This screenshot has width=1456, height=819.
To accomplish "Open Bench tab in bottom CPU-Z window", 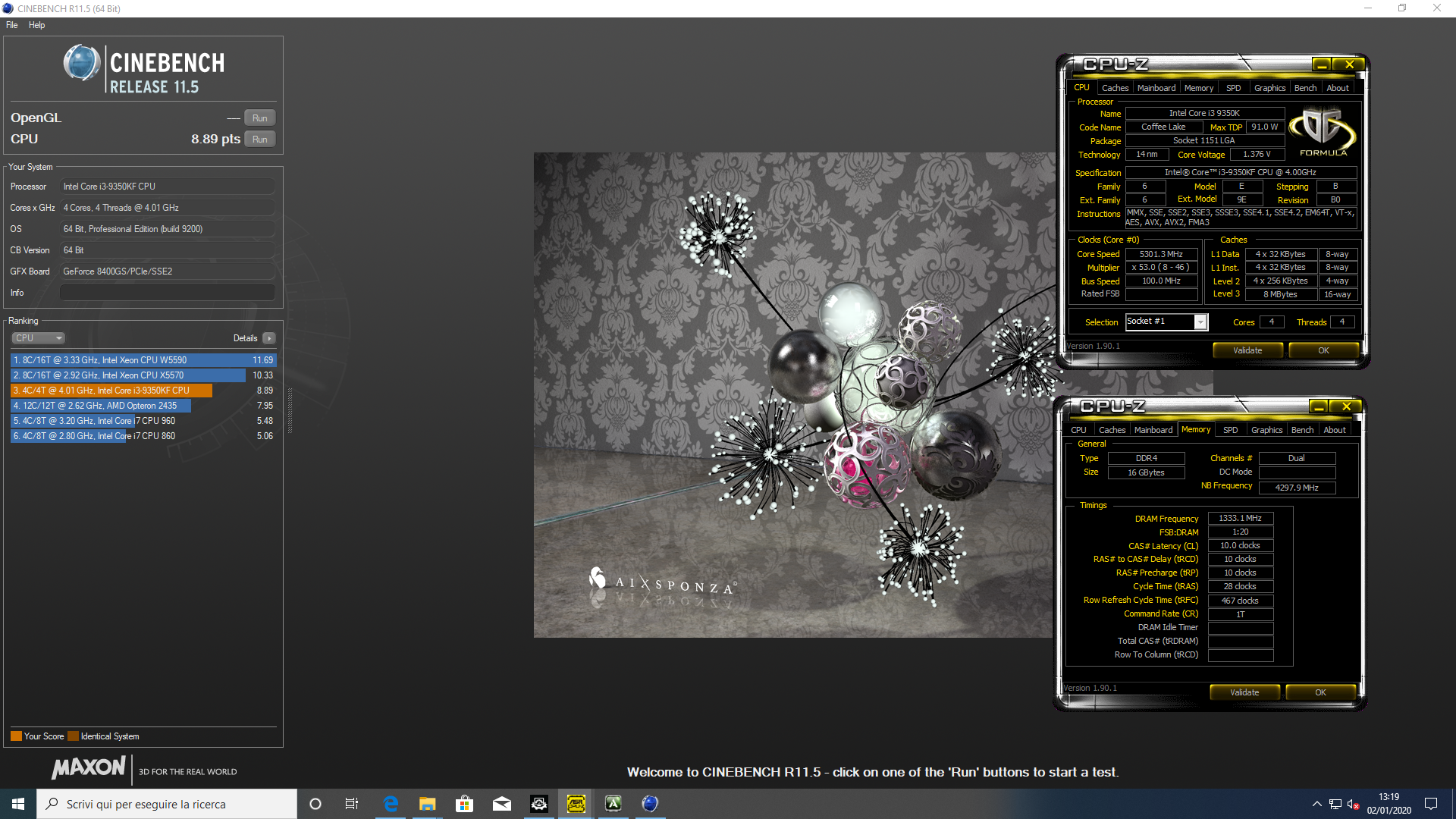I will (1302, 430).
